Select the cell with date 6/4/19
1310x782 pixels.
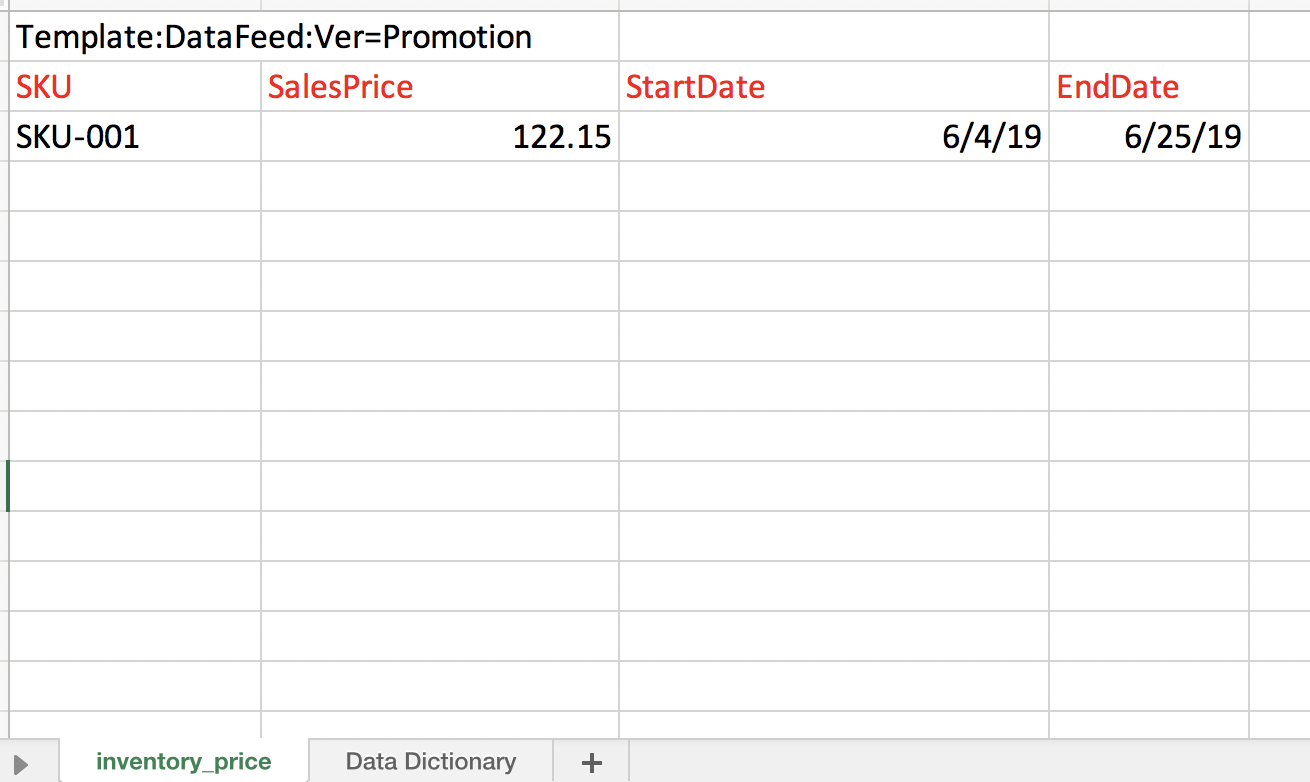pos(834,137)
